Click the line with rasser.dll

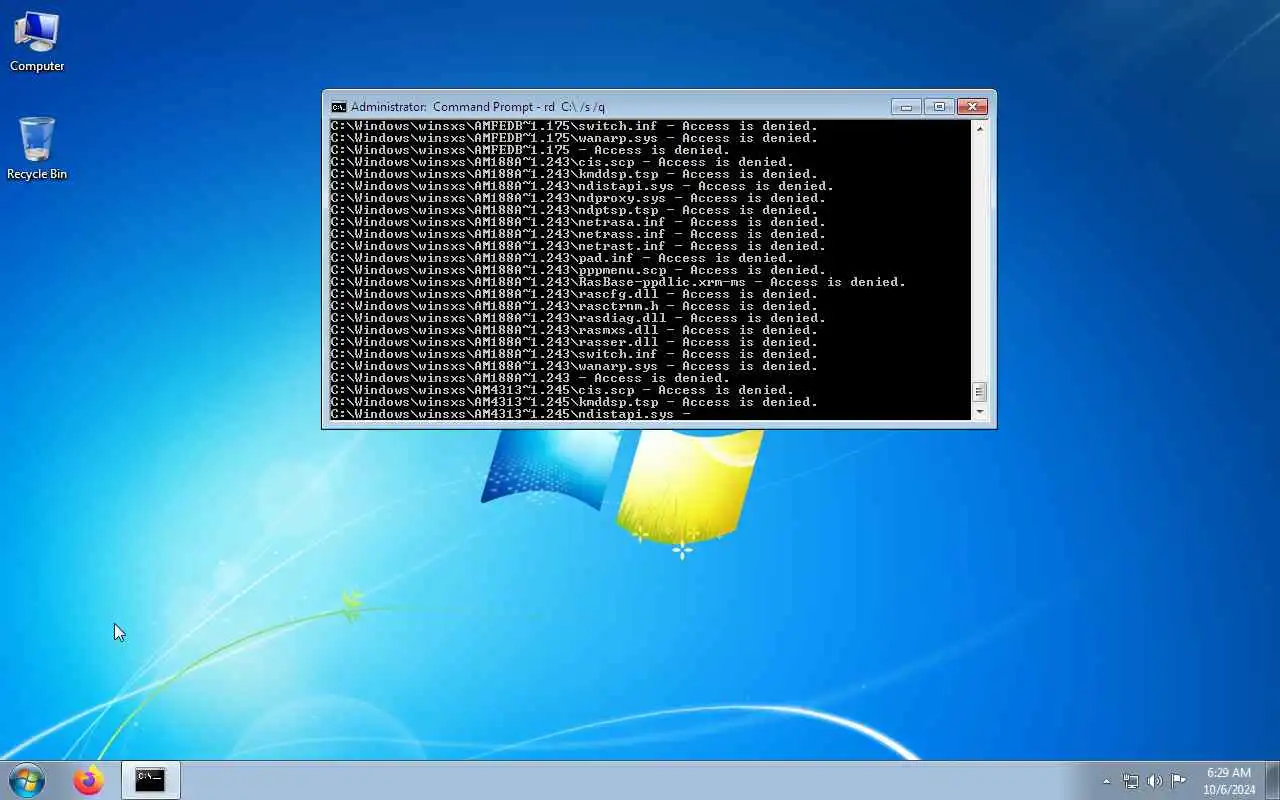[574, 342]
